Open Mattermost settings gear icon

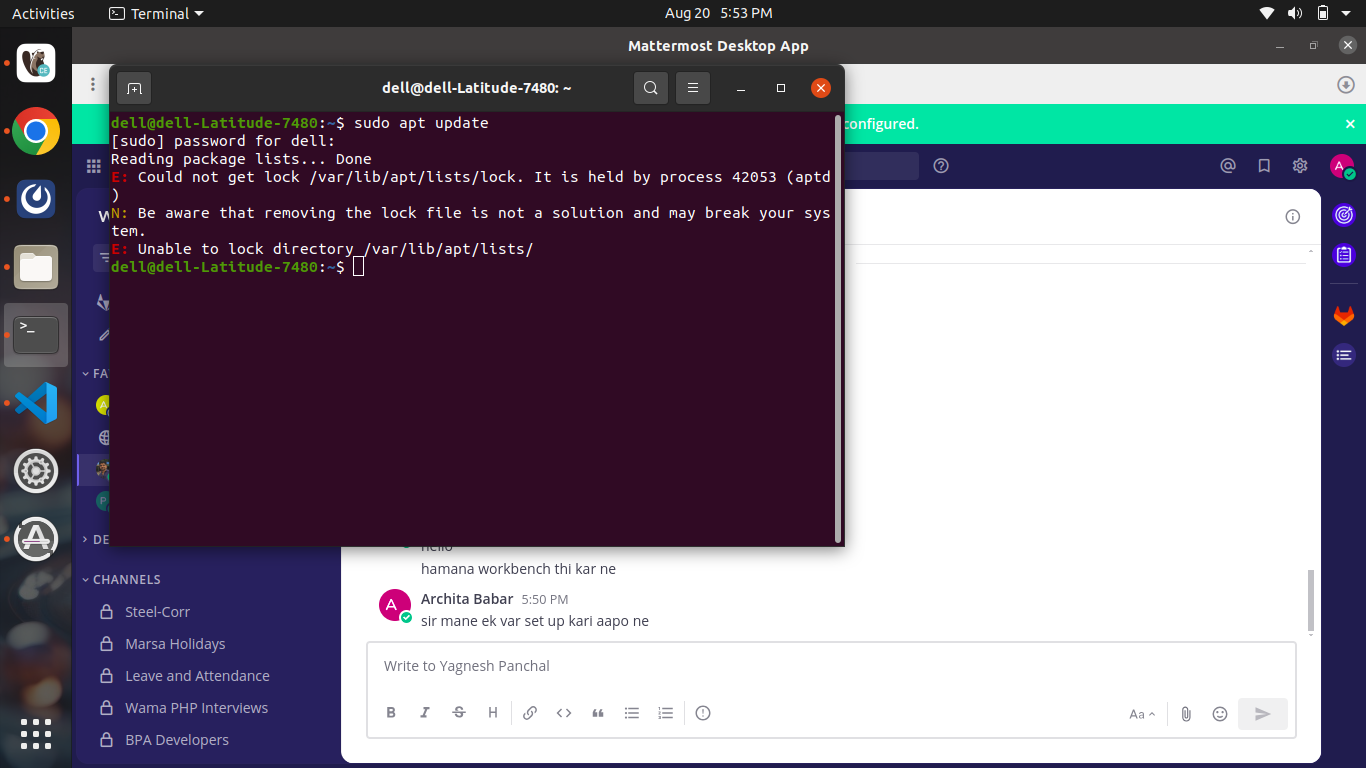pos(1300,166)
